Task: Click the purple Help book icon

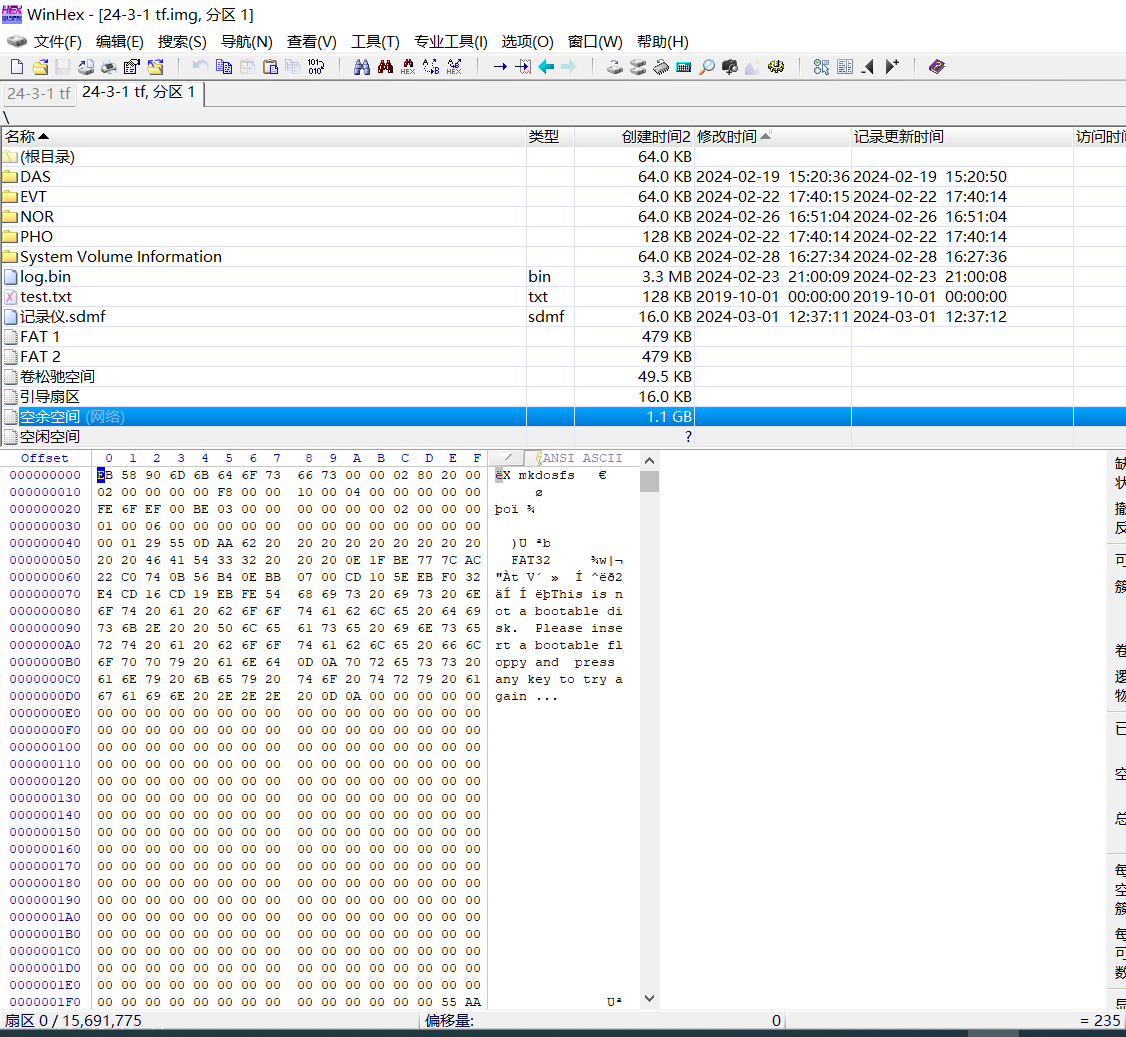Action: [x=936, y=67]
